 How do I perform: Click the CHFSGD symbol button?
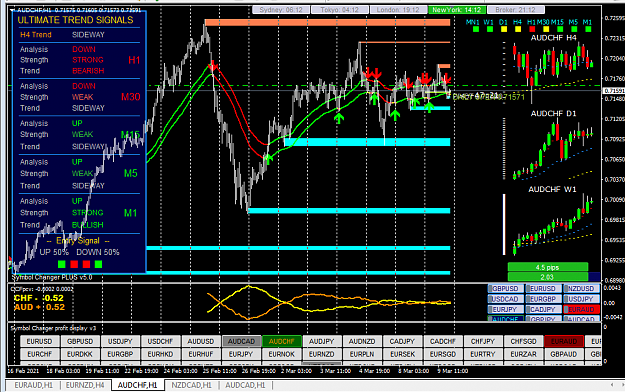click(523, 341)
